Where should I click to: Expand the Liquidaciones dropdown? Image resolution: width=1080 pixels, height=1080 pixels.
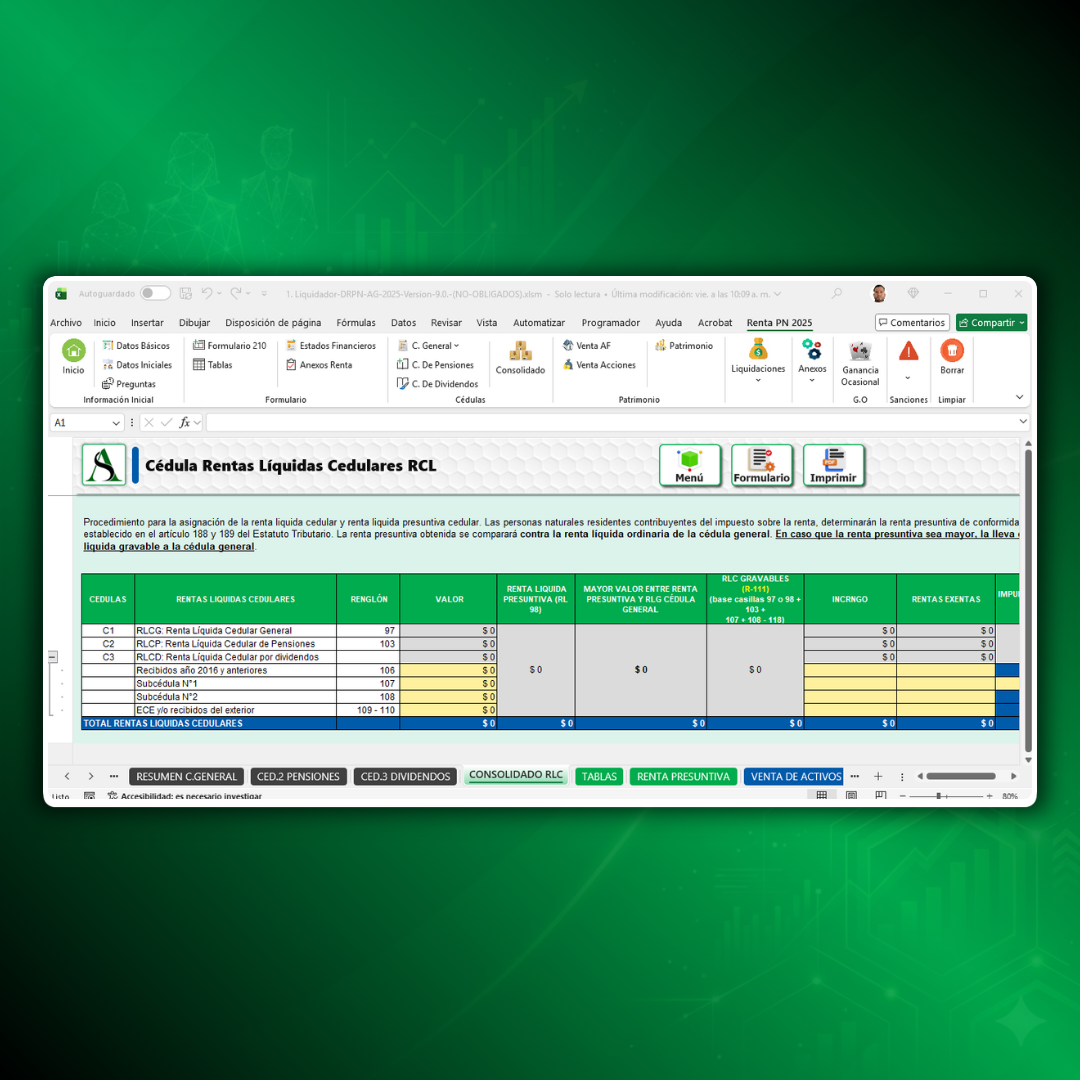[x=758, y=380]
